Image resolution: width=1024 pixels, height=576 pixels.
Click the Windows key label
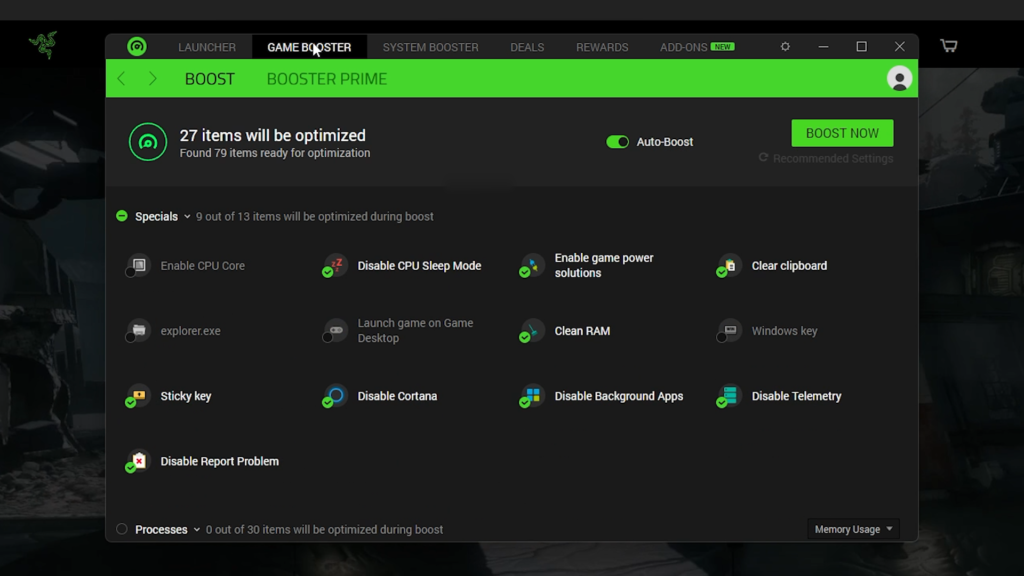(784, 331)
